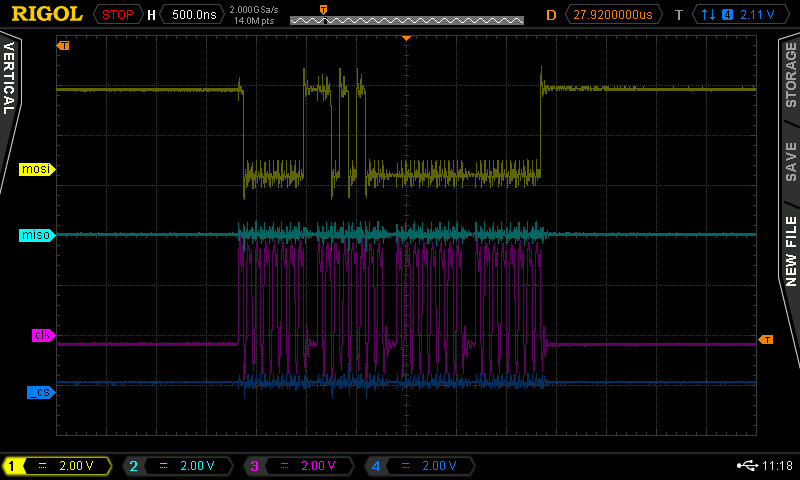Click the USB connection icon
The image size is (800, 480).
pyautogui.click(x=746, y=466)
